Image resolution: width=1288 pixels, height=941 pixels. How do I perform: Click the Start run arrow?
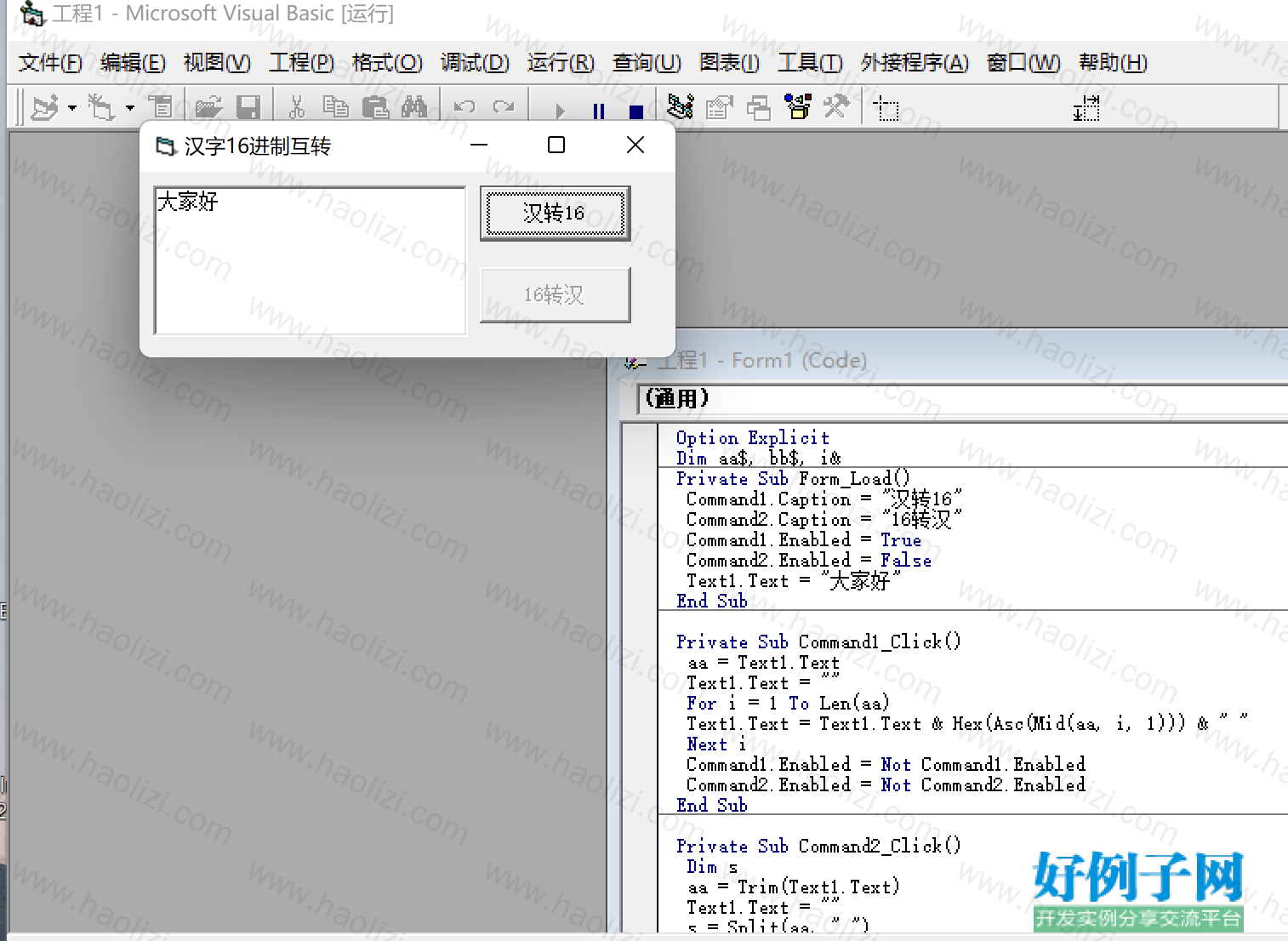(560, 111)
